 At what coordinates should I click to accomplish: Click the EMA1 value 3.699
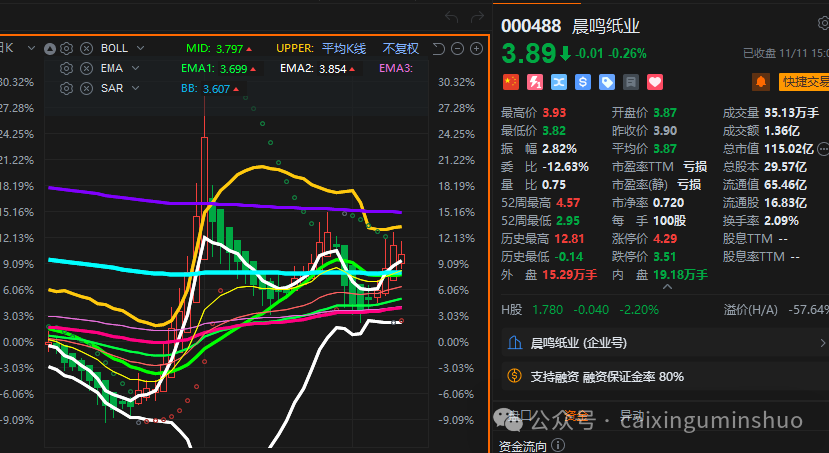coord(234,69)
